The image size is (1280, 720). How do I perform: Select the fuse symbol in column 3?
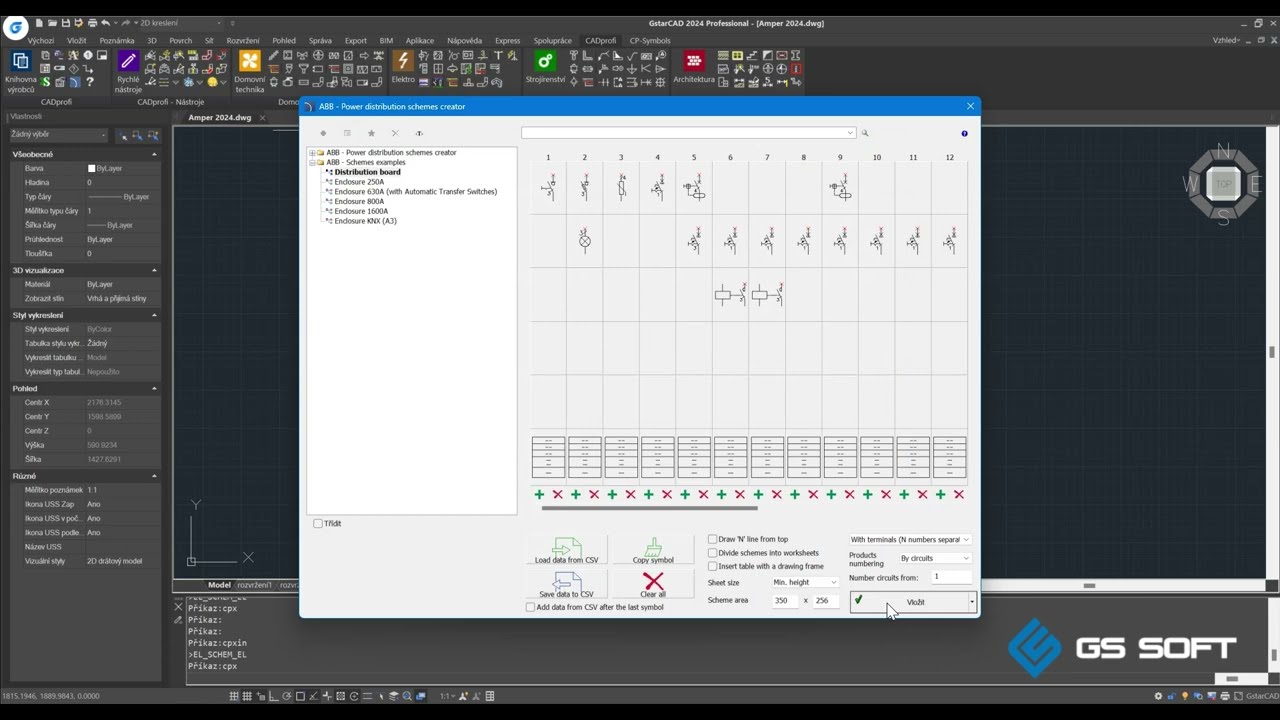click(x=621, y=187)
